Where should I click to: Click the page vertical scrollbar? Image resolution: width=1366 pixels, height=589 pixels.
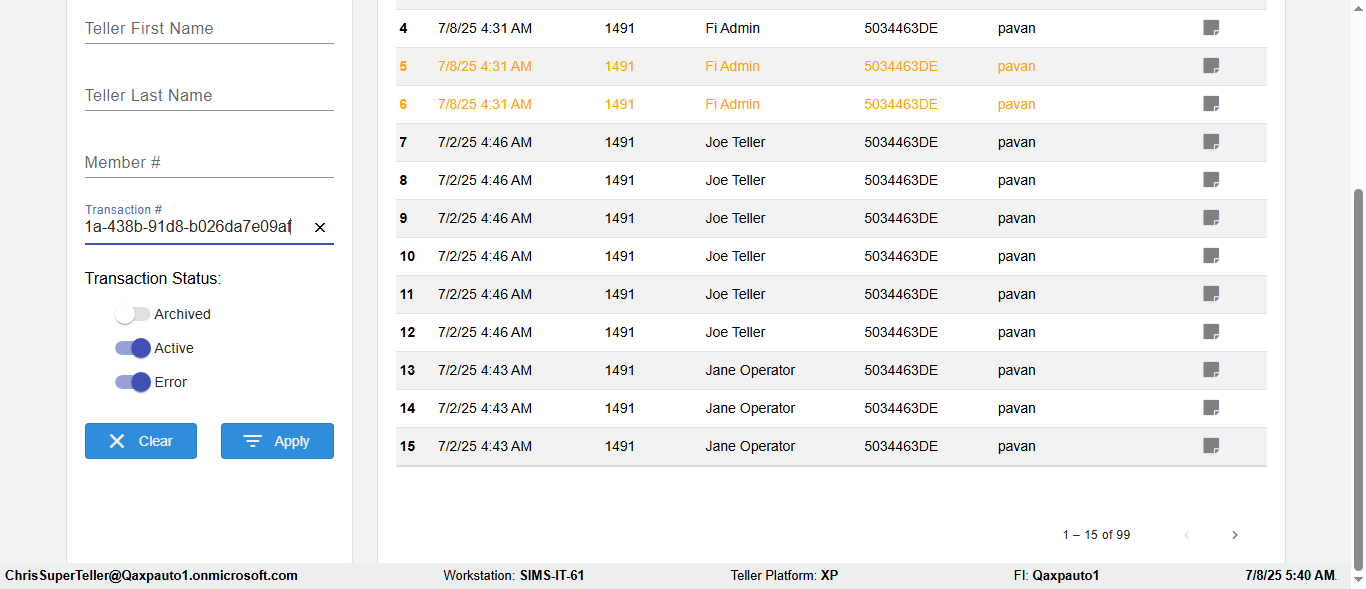[1358, 380]
